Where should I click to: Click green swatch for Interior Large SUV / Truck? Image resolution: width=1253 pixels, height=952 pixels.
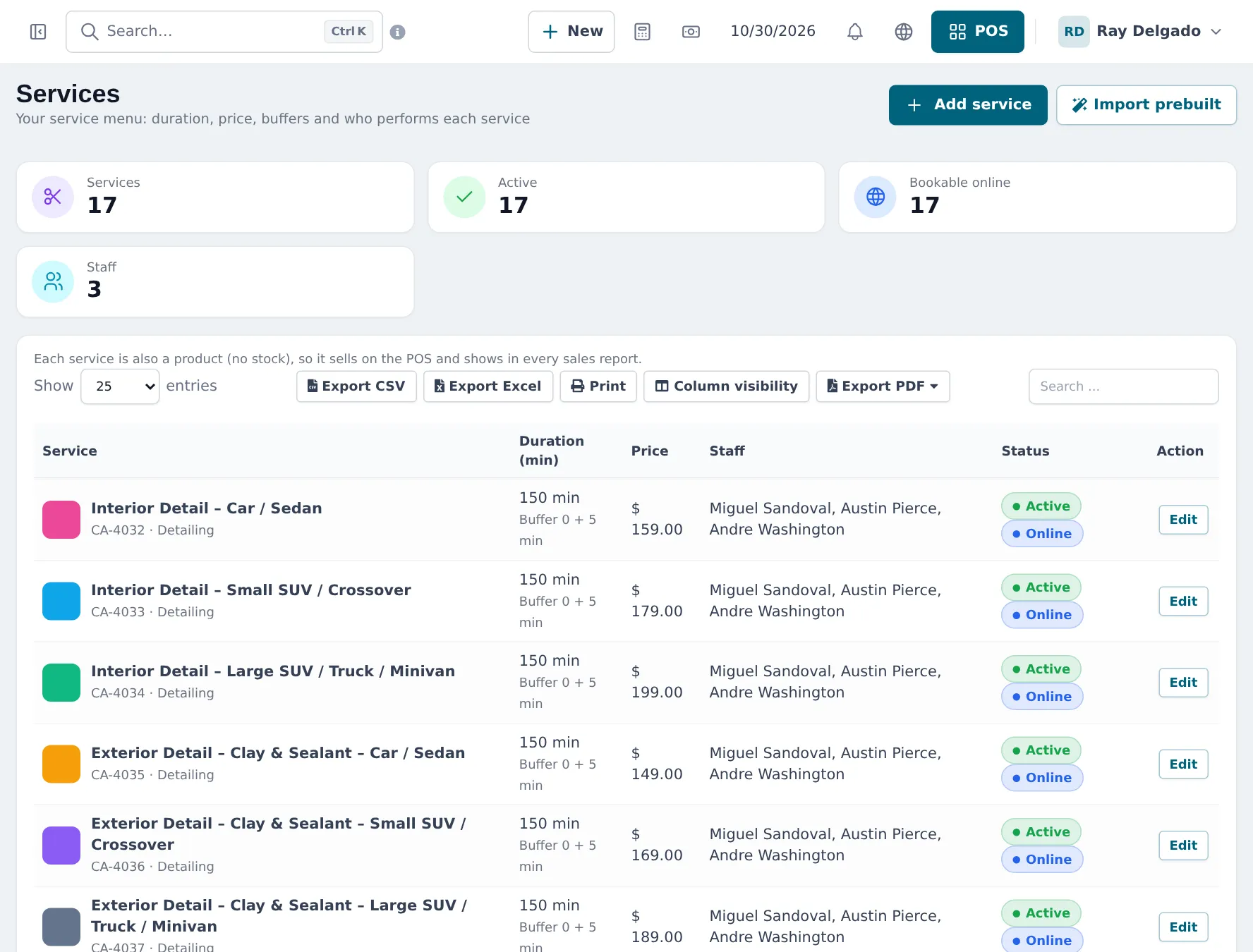point(61,683)
